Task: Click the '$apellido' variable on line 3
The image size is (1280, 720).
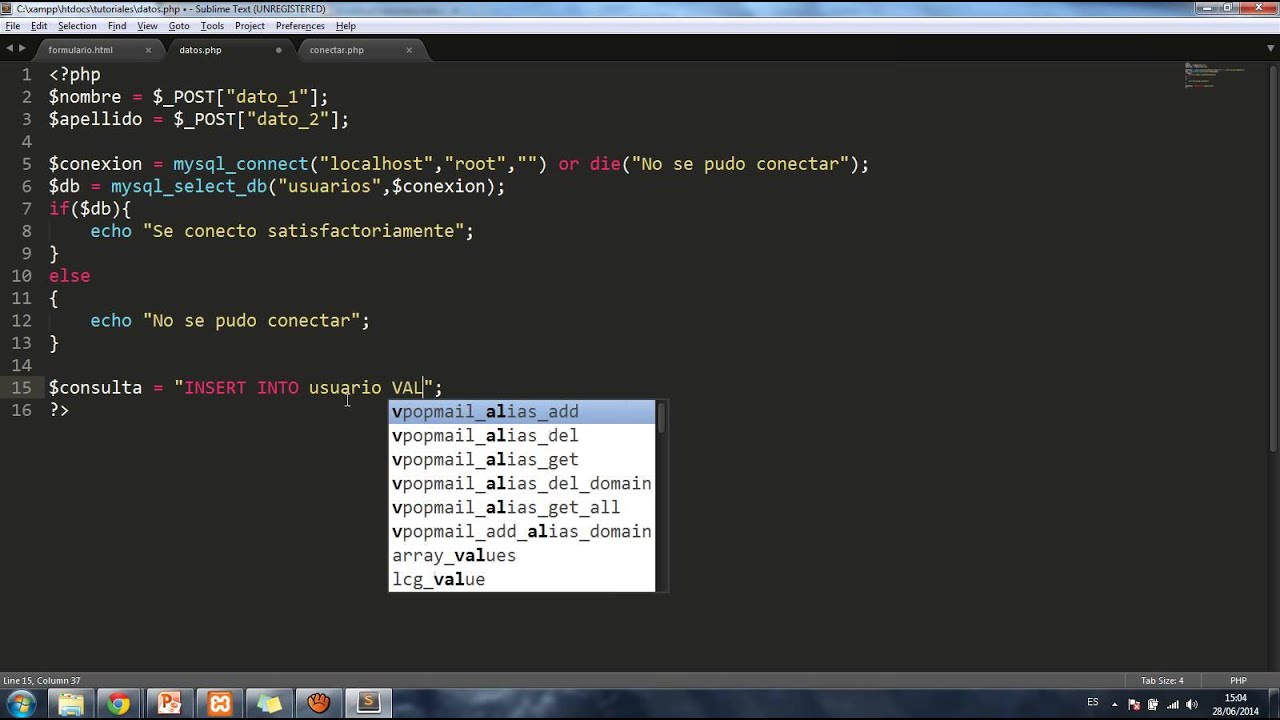Action: pyautogui.click(x=95, y=119)
